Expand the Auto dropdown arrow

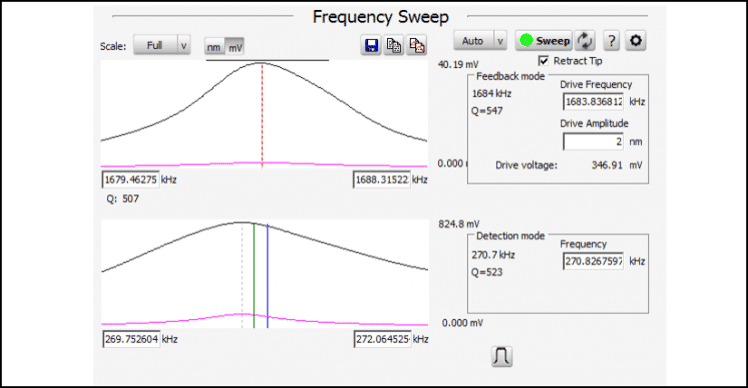(500, 41)
